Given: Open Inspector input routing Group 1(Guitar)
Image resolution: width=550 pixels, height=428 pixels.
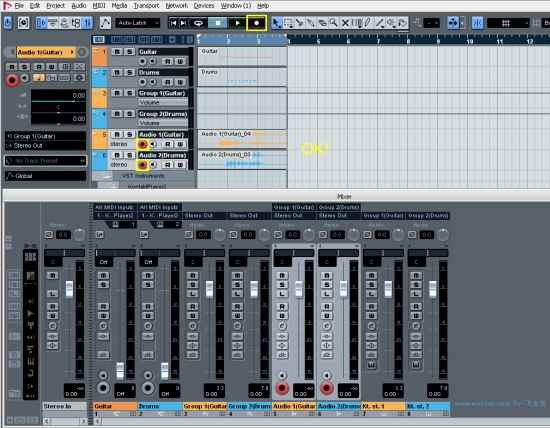Looking at the screenshot, I should [45, 136].
